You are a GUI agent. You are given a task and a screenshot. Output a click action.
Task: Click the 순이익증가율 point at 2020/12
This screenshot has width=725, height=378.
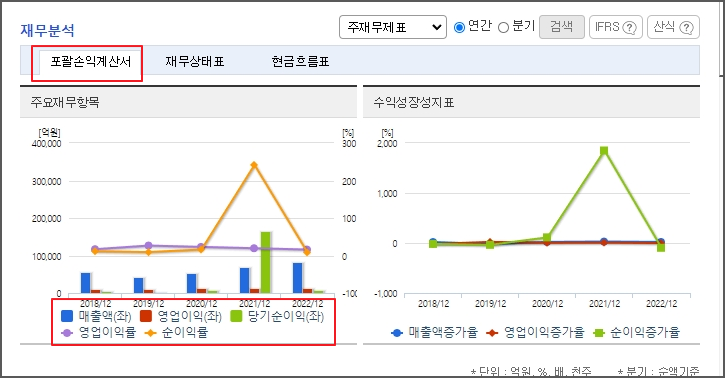[547, 238]
